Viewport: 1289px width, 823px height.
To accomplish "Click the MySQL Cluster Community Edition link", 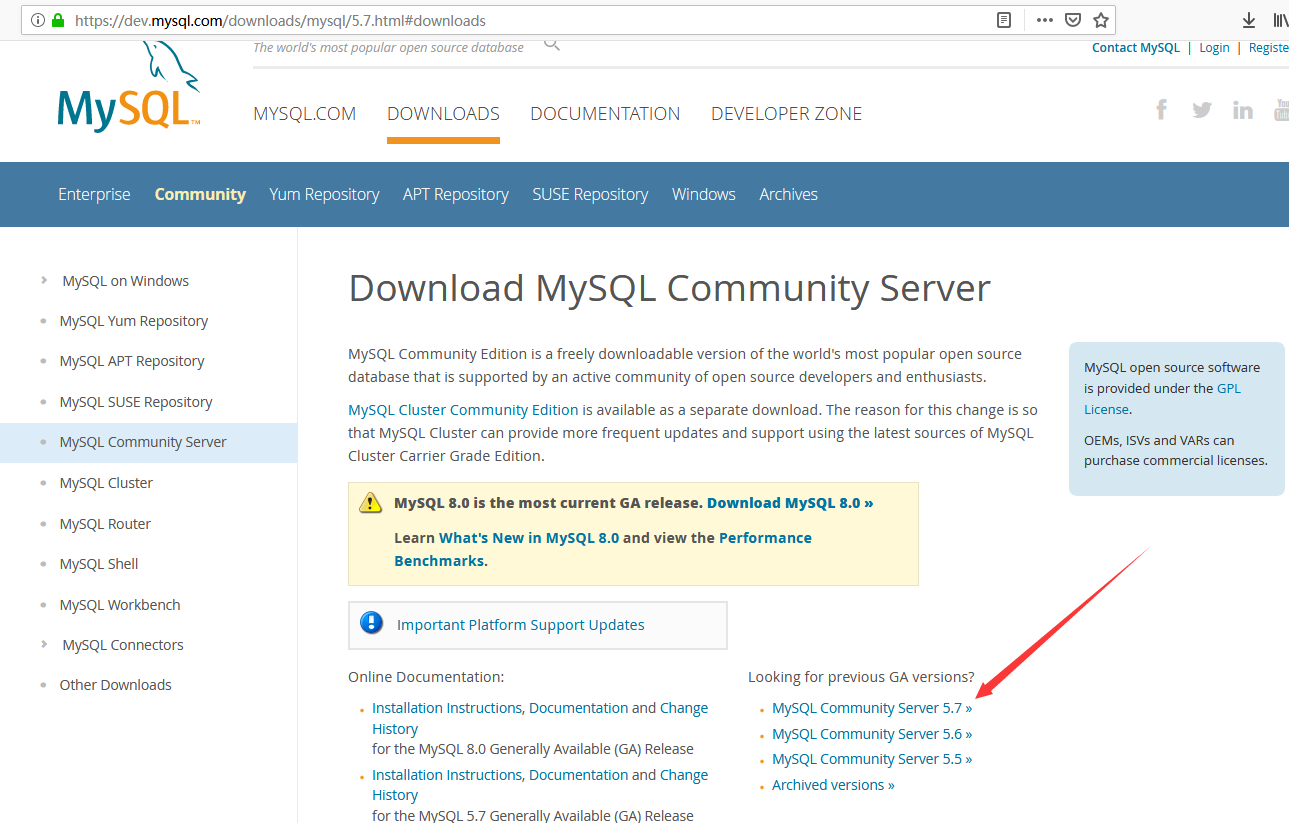I will 463,410.
